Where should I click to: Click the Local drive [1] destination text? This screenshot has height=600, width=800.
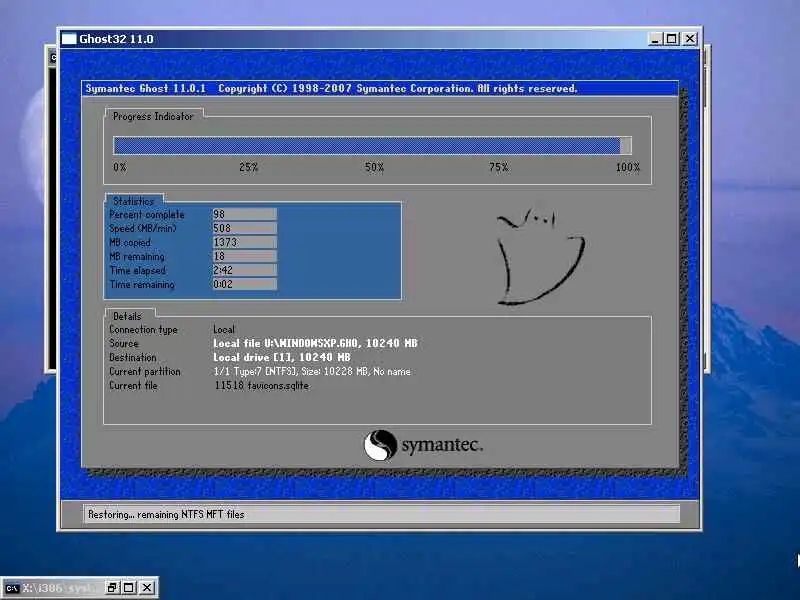coord(282,358)
